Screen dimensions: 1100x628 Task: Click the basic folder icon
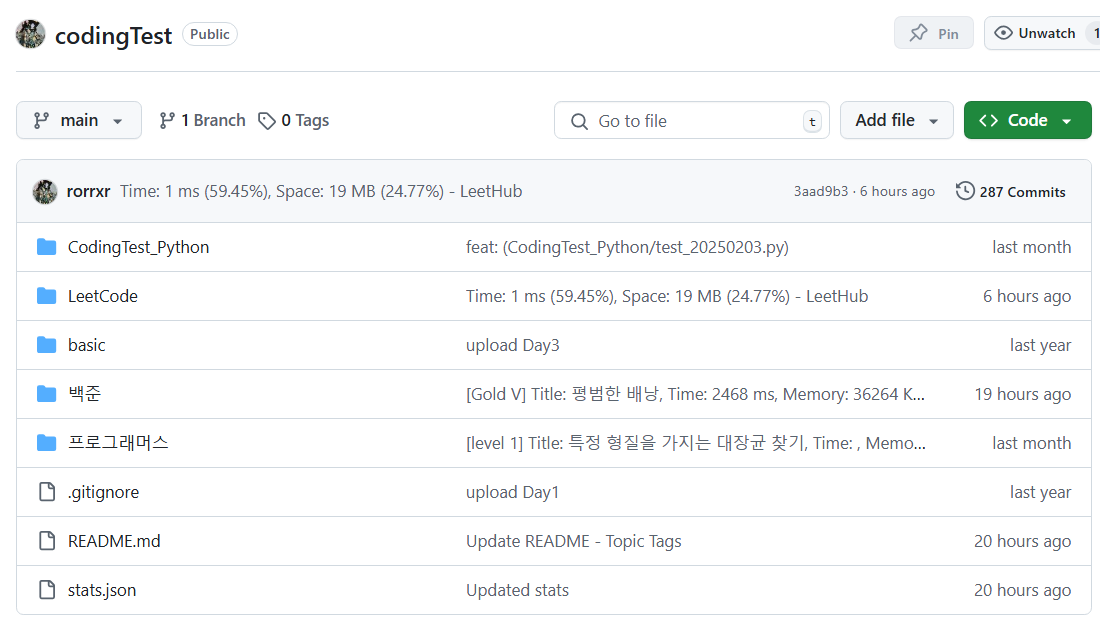(x=46, y=345)
